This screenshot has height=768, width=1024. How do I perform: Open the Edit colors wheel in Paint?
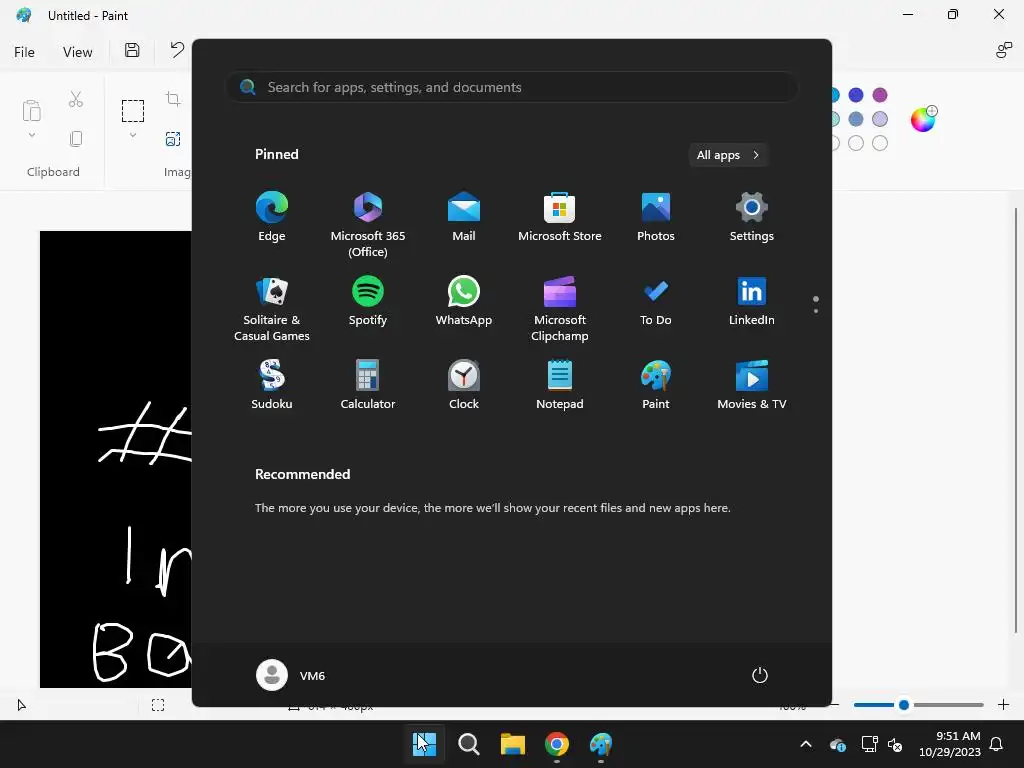pyautogui.click(x=923, y=119)
